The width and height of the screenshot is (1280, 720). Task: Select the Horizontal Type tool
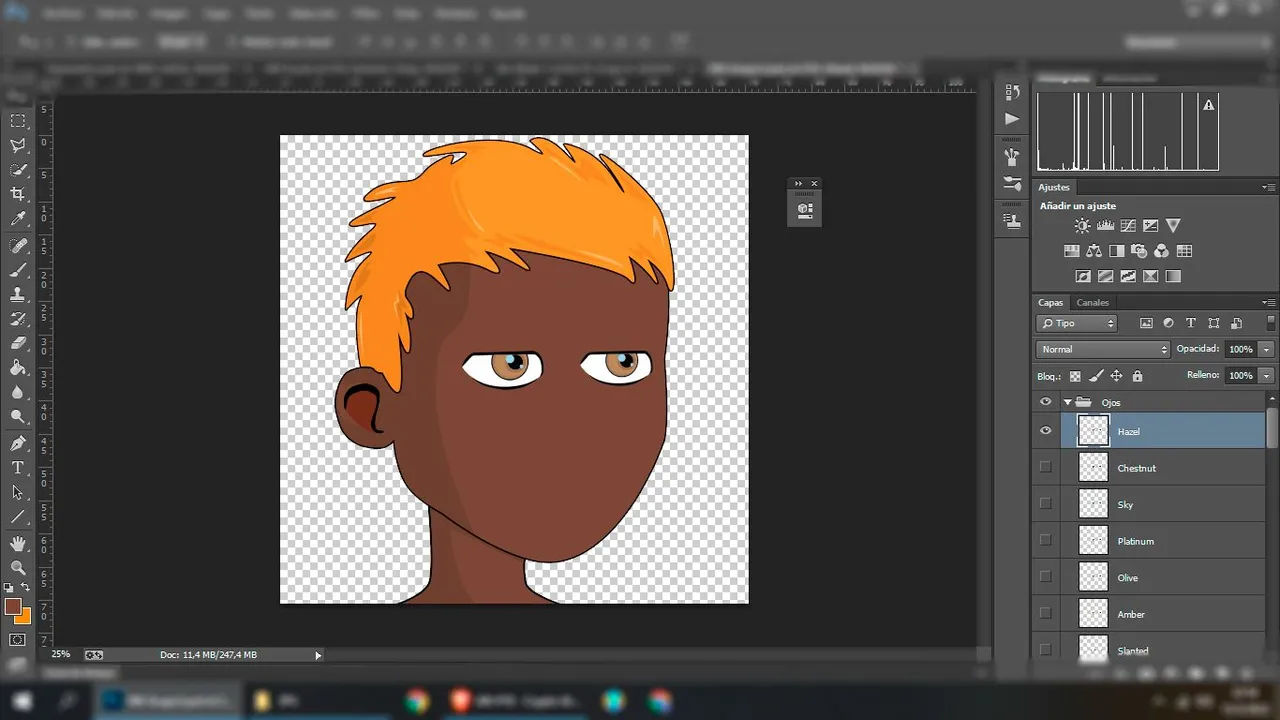click(x=18, y=468)
